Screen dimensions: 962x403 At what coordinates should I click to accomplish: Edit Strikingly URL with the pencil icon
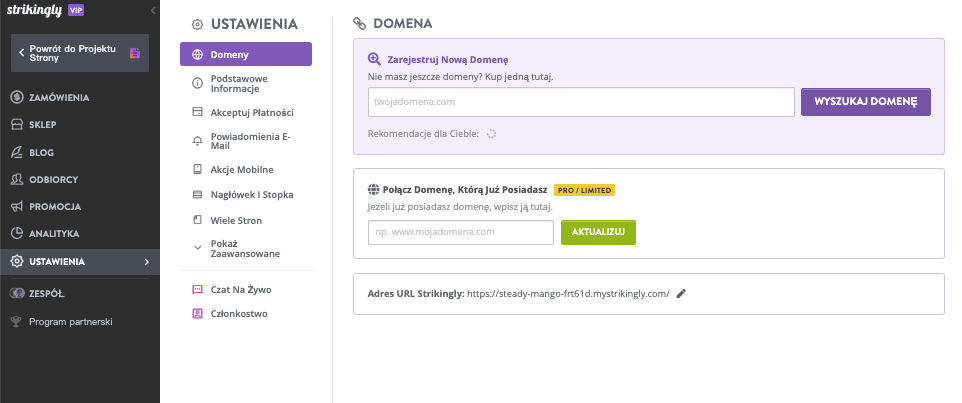[x=680, y=294]
